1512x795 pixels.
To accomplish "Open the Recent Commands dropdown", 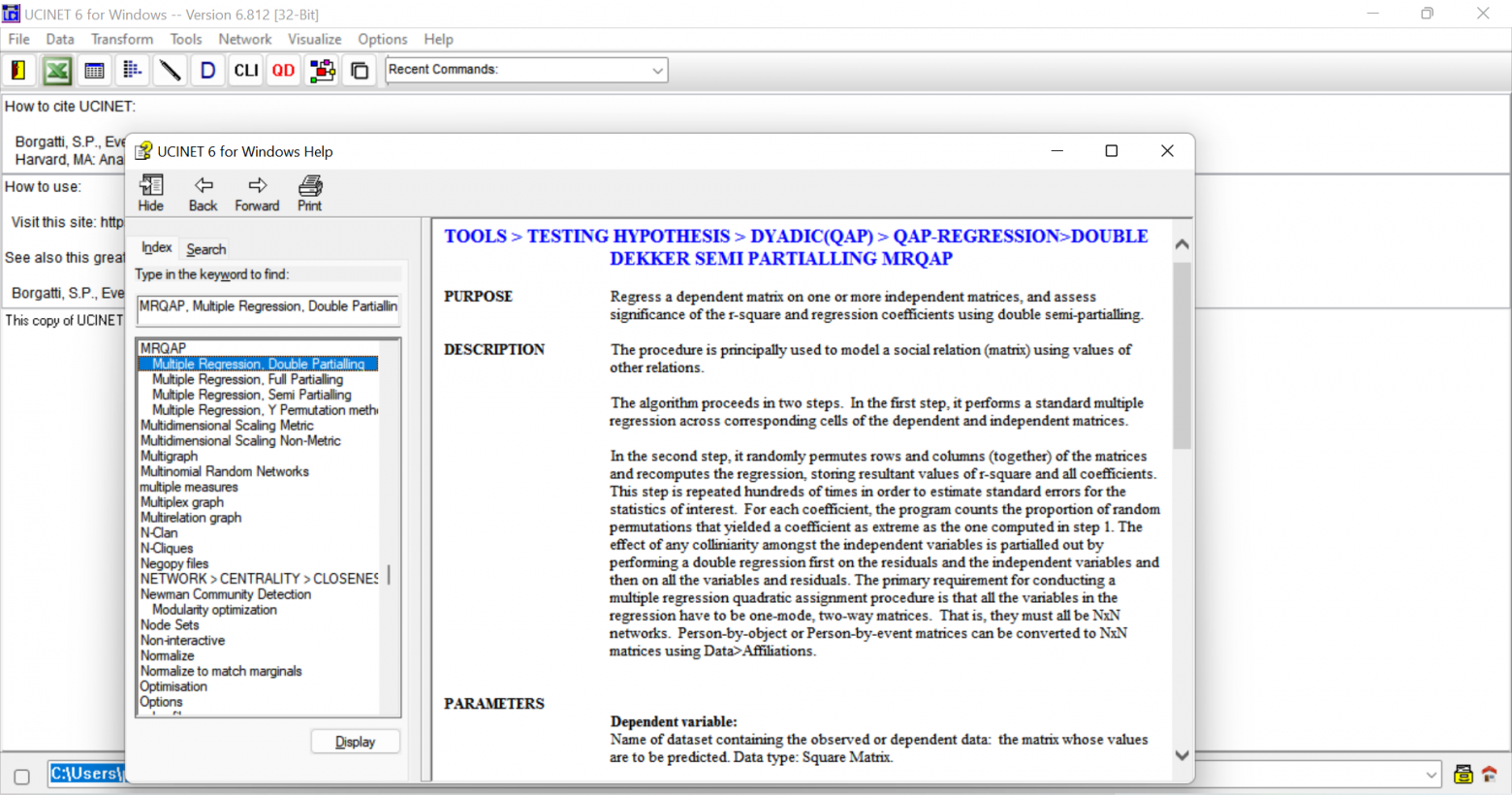I will (x=657, y=70).
